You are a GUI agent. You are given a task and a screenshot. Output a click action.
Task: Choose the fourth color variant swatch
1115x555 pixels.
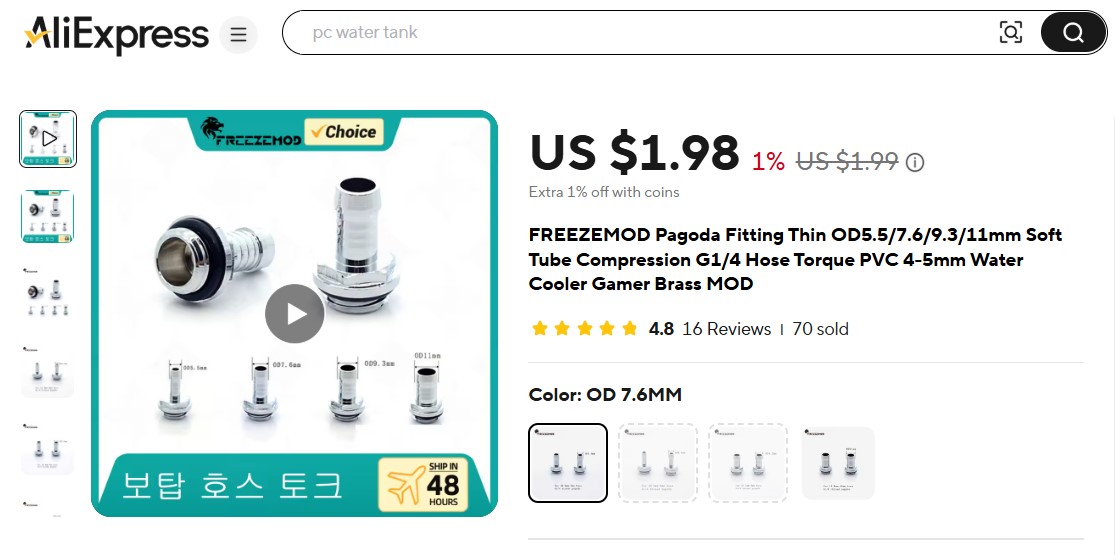coord(838,462)
